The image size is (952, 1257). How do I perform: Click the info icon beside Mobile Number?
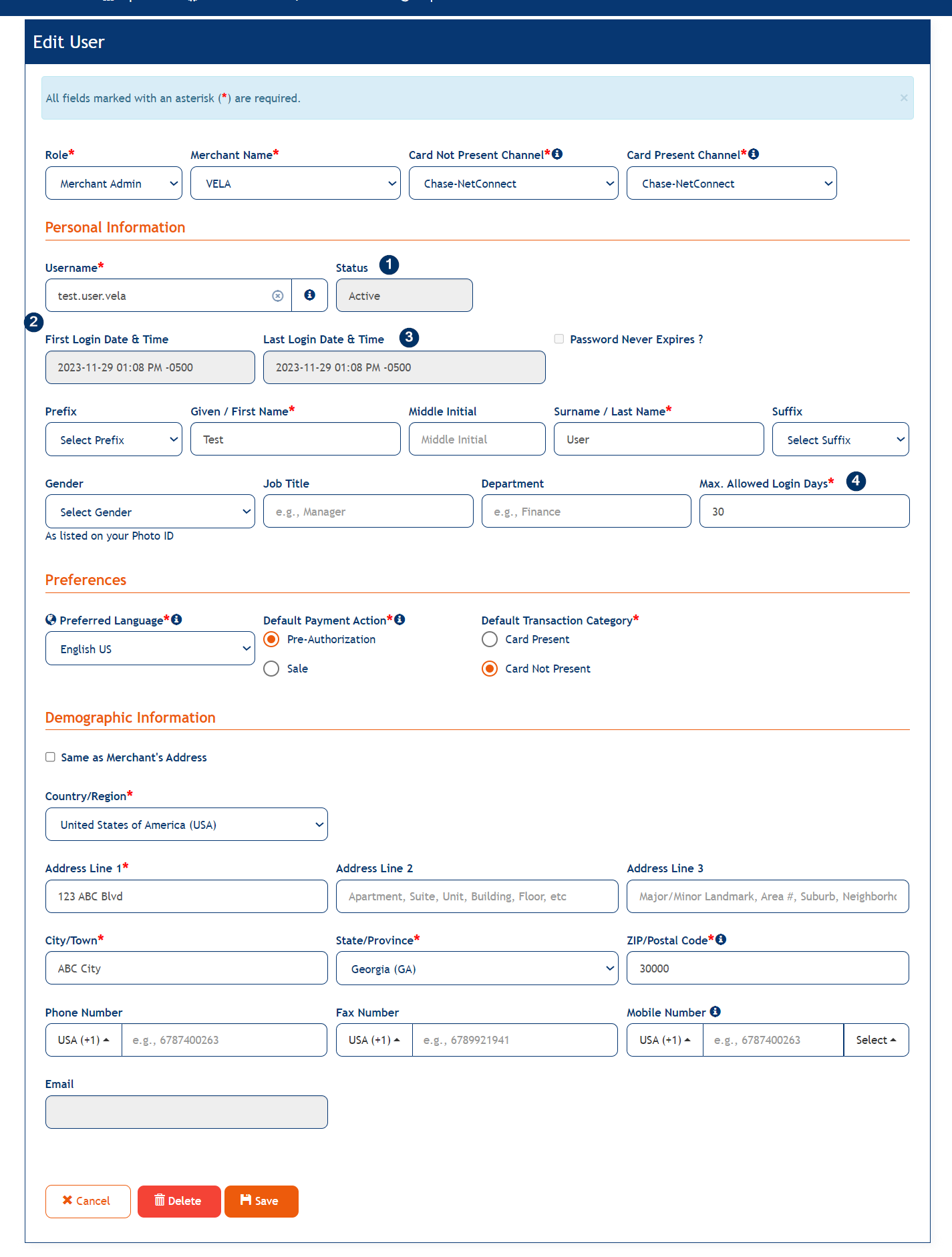pos(715,1012)
